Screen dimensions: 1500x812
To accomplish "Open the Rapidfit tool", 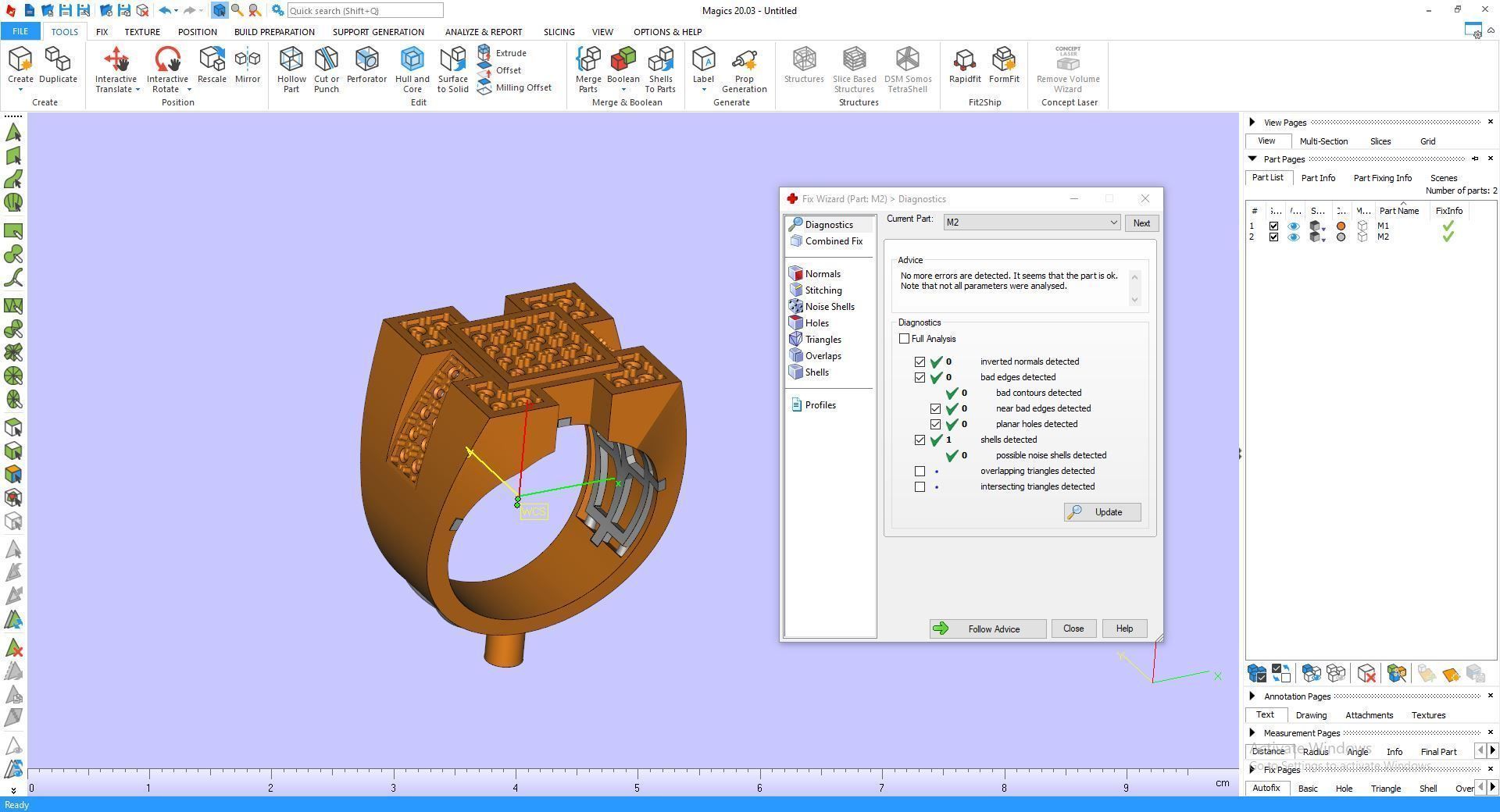I will click(x=965, y=65).
